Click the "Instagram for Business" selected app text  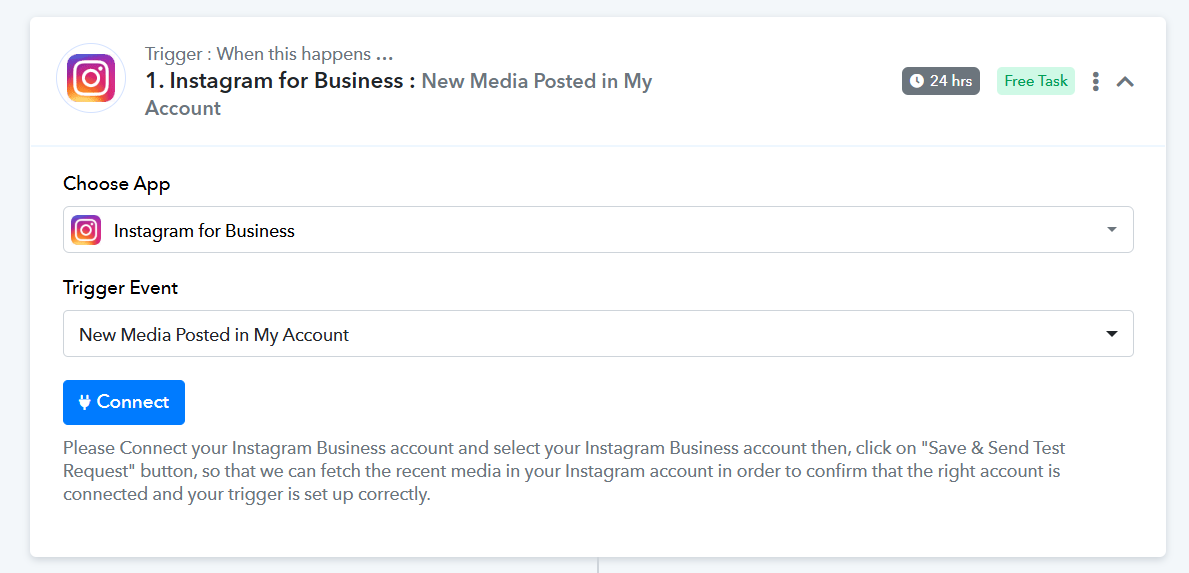tap(204, 231)
